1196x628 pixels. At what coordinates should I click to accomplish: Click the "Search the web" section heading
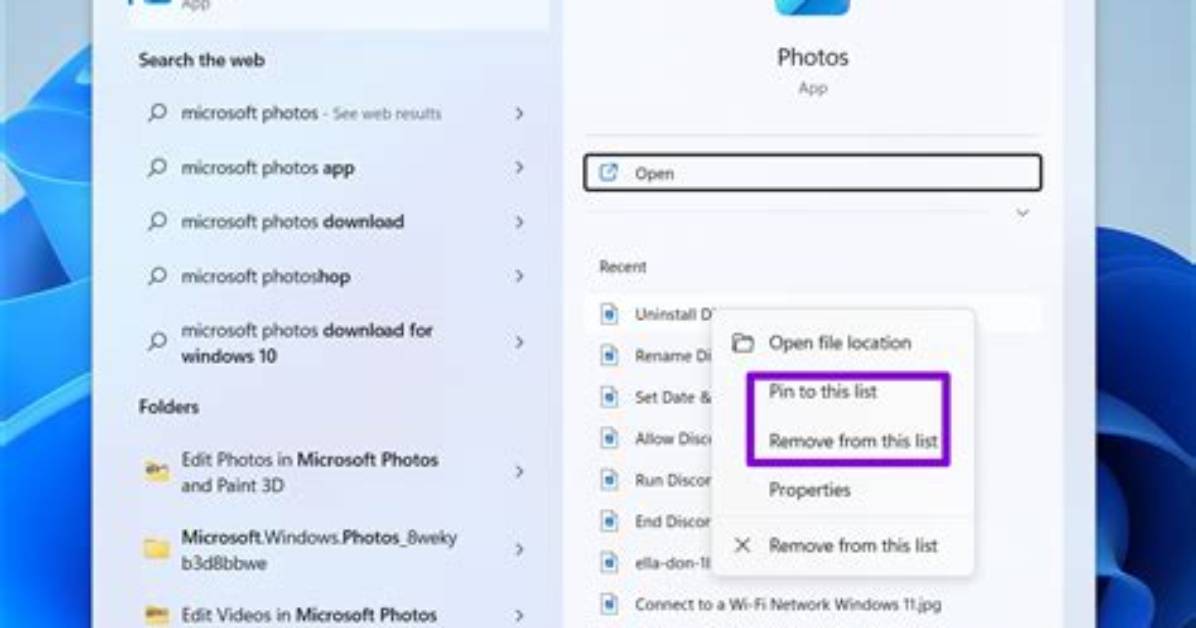click(x=201, y=60)
